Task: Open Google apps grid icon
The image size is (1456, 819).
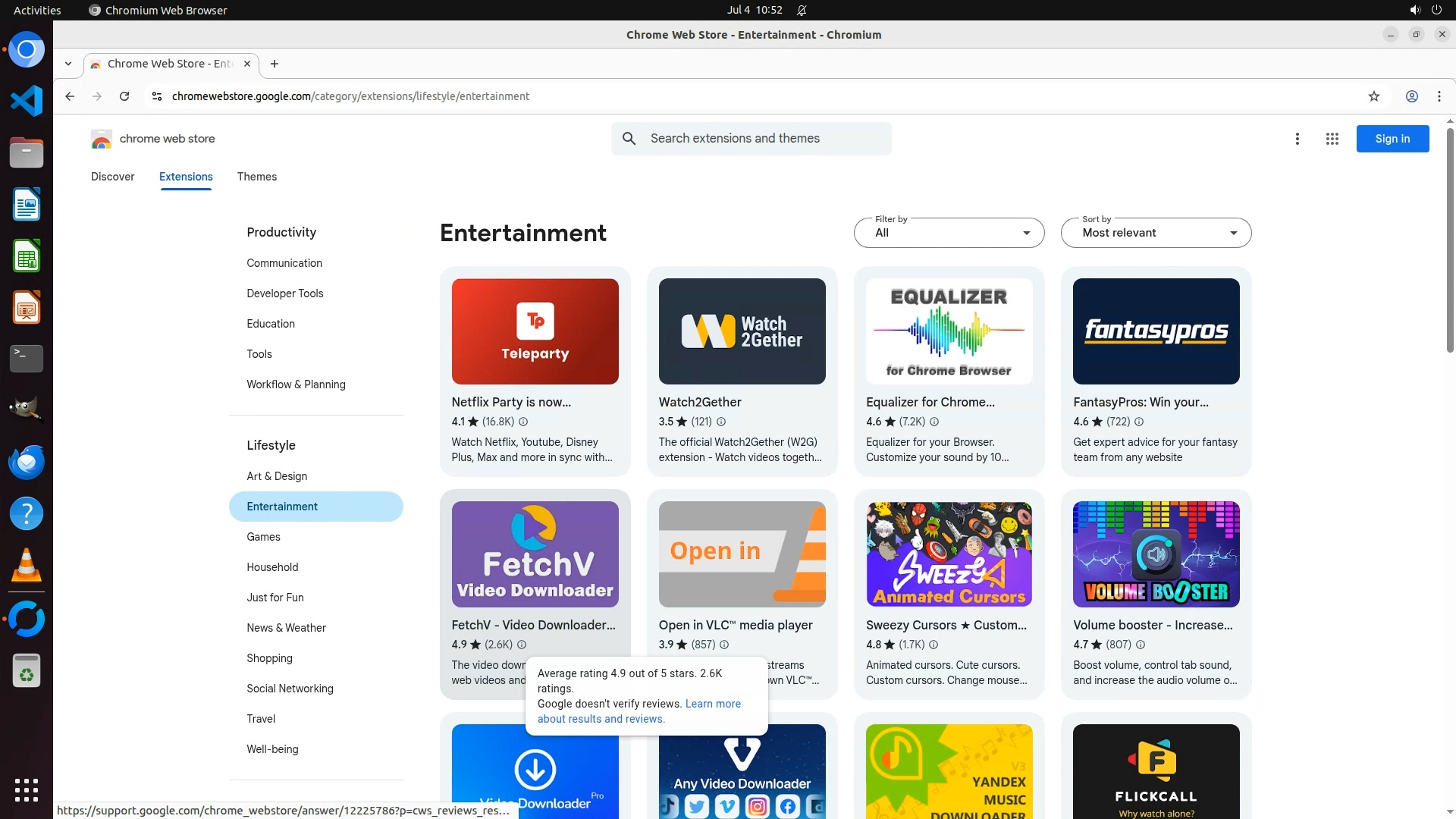Action: (1332, 139)
